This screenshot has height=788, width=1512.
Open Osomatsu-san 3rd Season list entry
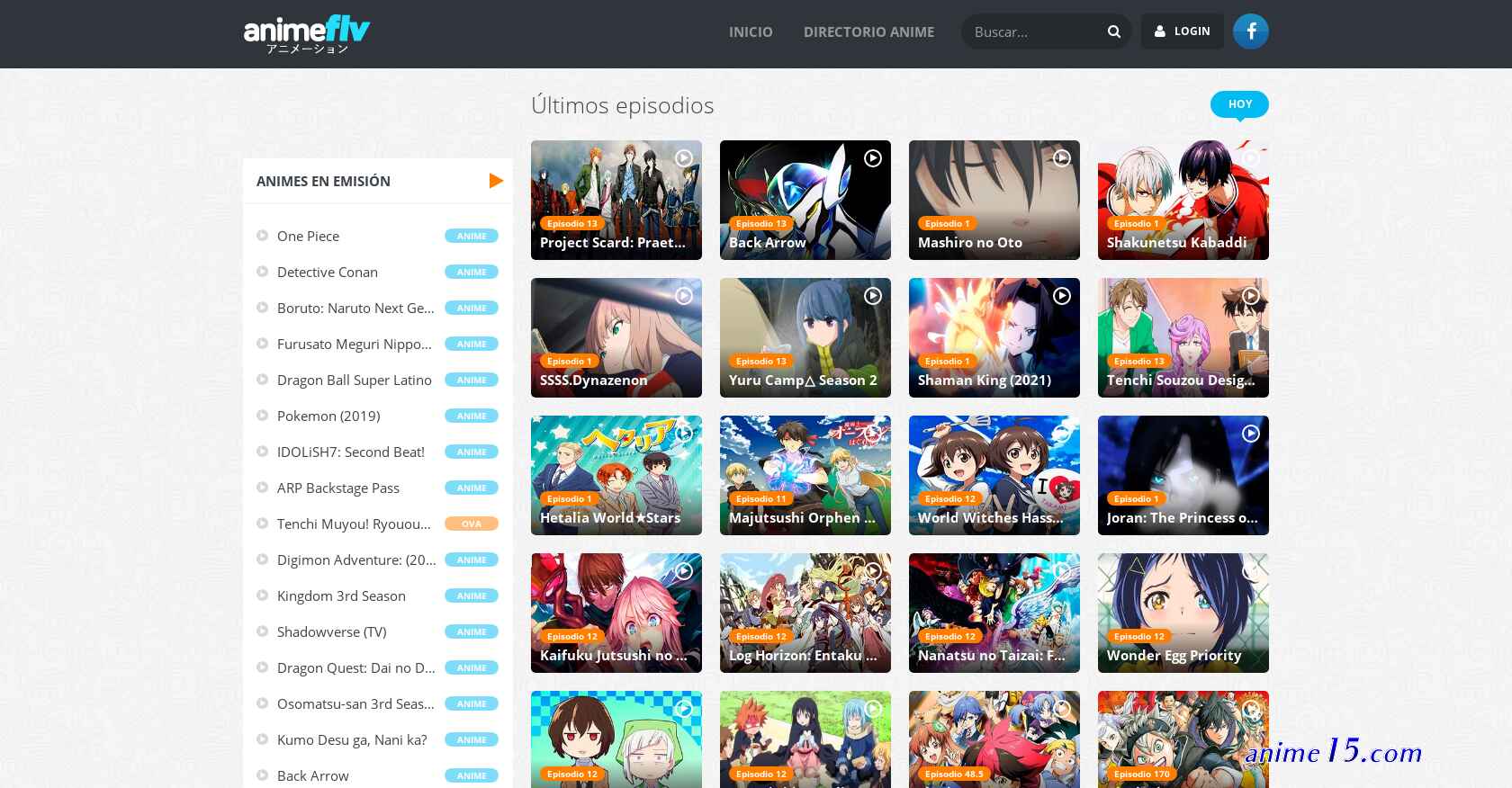click(x=355, y=703)
